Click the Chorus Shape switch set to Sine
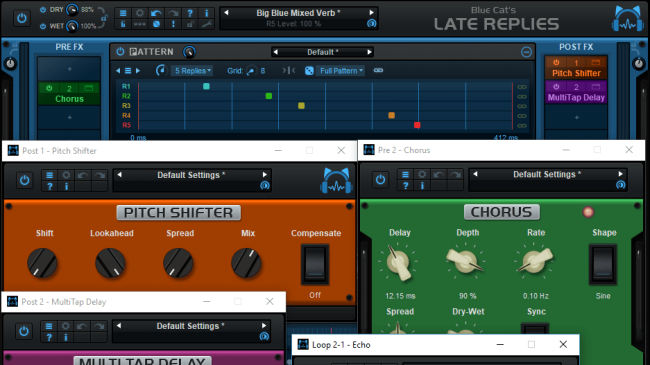650x365 pixels. 603,264
